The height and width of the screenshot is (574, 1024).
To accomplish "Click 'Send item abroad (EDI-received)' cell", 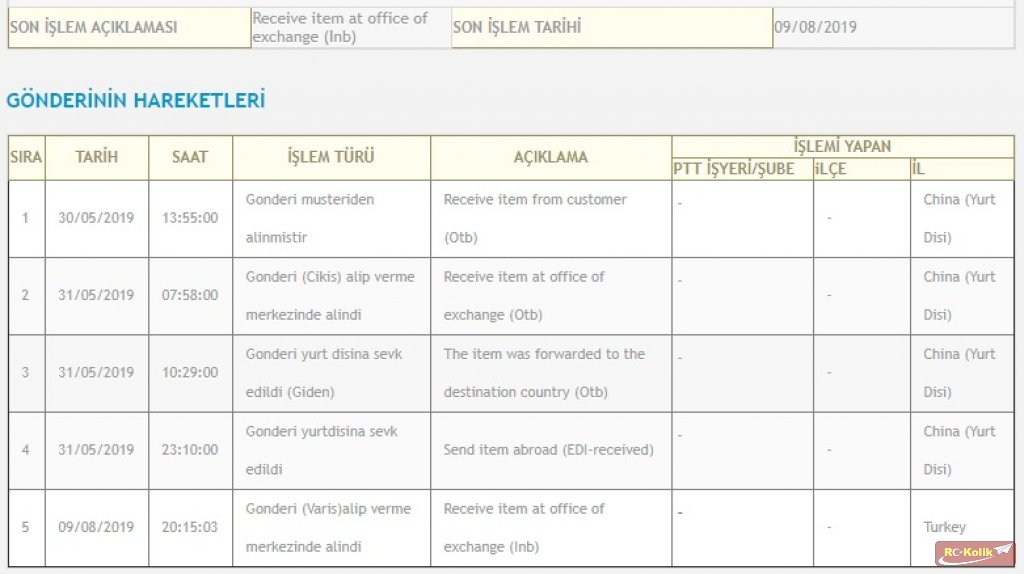I will (549, 449).
